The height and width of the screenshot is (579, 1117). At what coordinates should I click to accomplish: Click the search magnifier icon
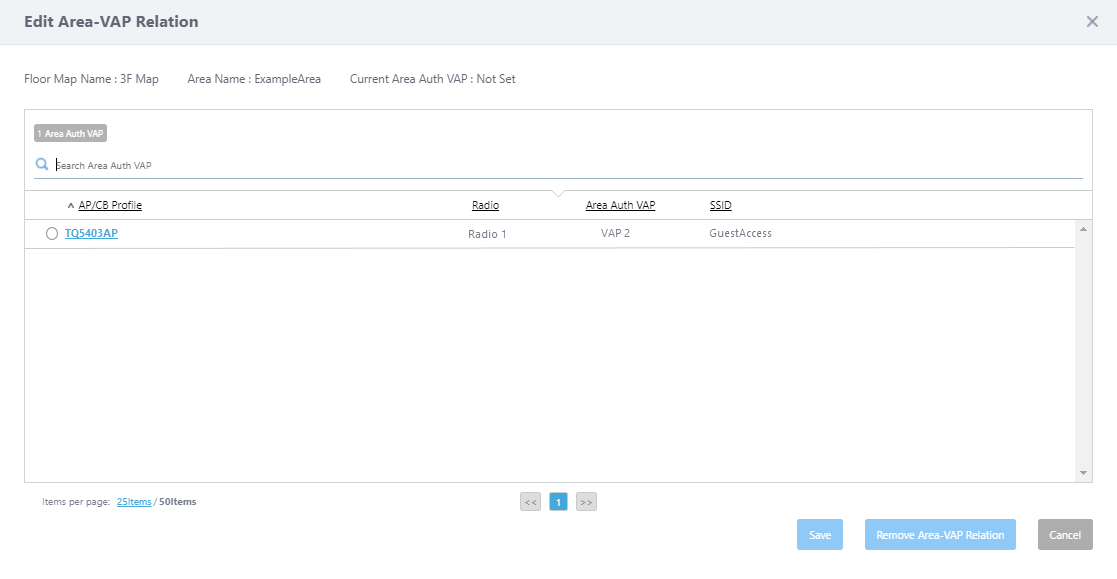(x=42, y=165)
